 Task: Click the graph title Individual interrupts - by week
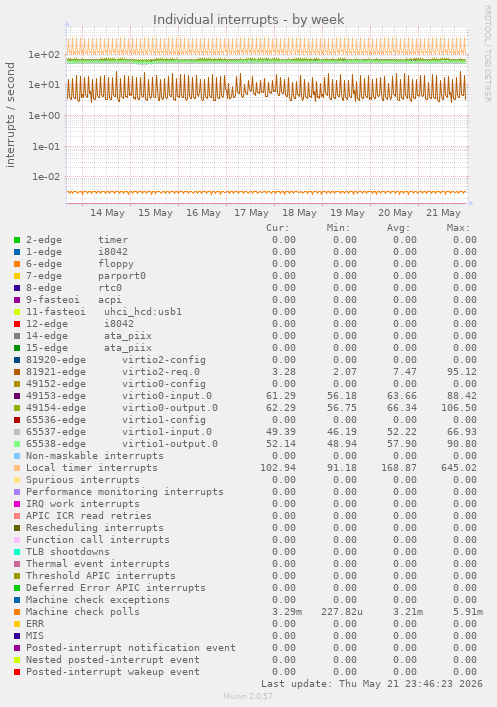(248, 20)
